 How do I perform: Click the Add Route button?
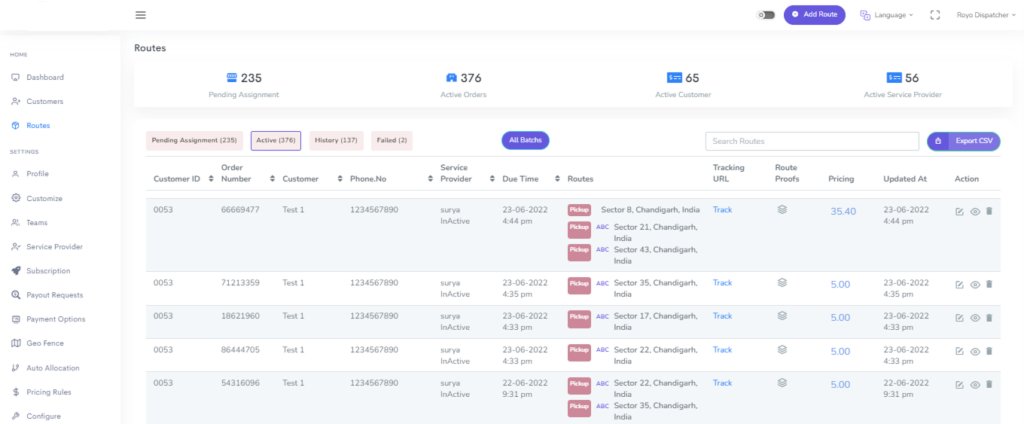(x=814, y=15)
